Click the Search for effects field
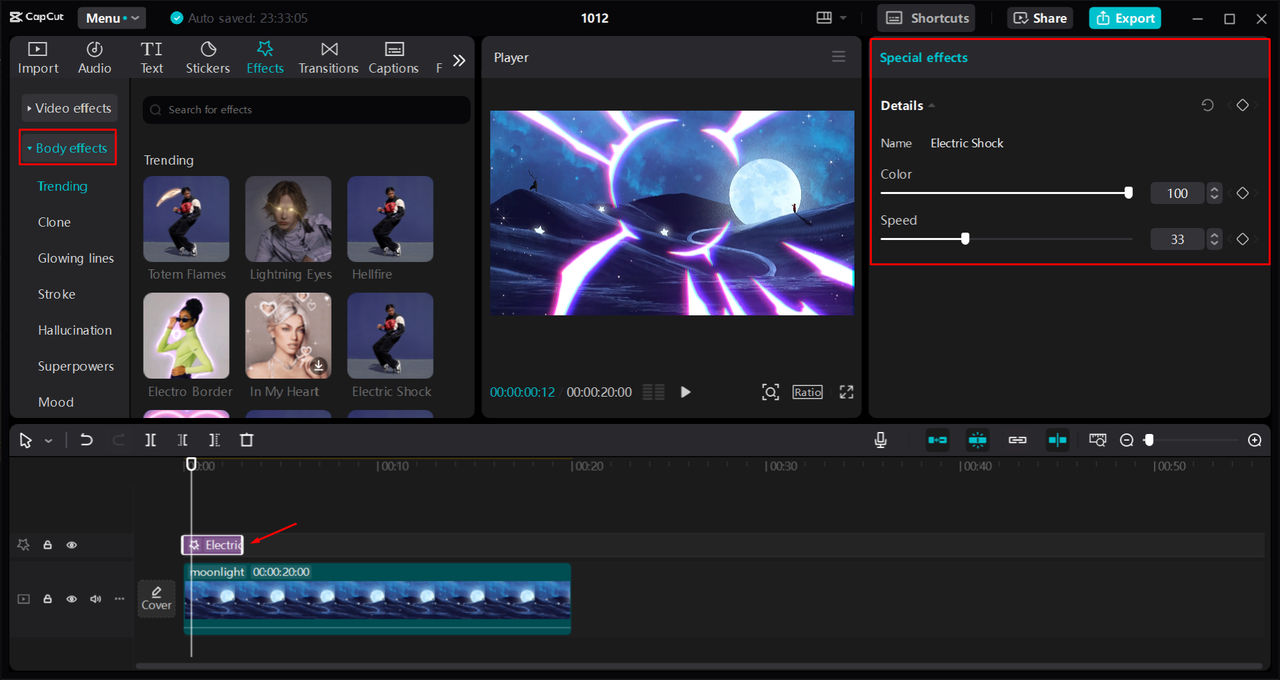 (306, 110)
